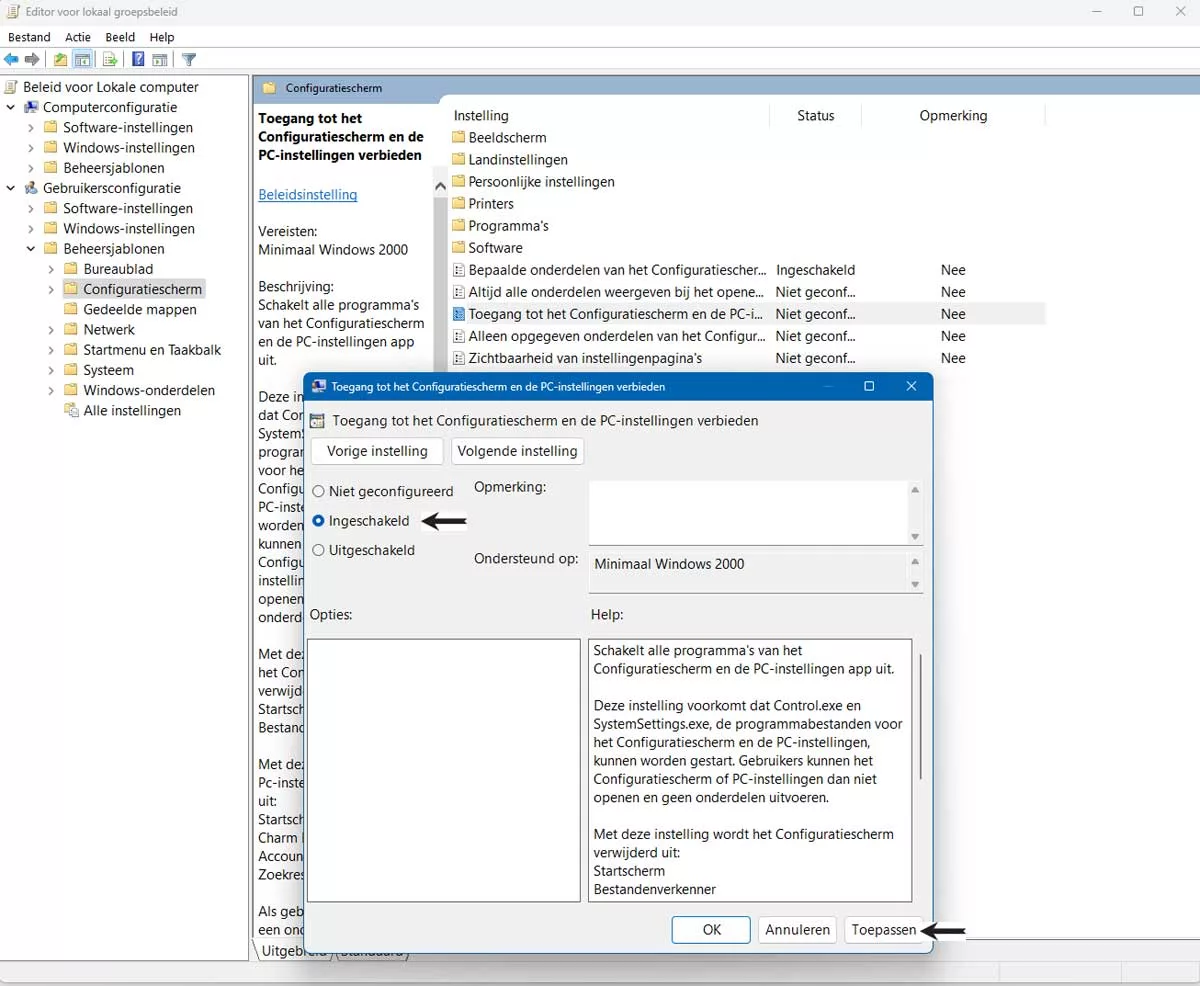1200x986 pixels.
Task: Select the 'Toegang tot het Configuratiescherm en de PC-i...' list row
Action: tap(746, 314)
